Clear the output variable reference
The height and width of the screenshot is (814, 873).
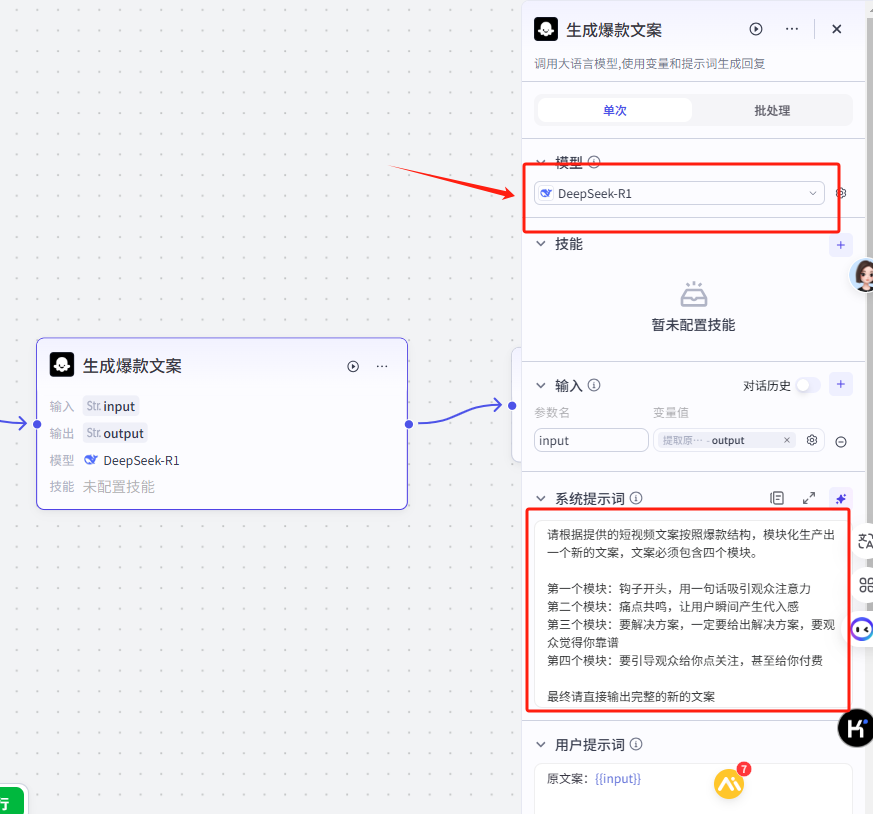click(787, 440)
